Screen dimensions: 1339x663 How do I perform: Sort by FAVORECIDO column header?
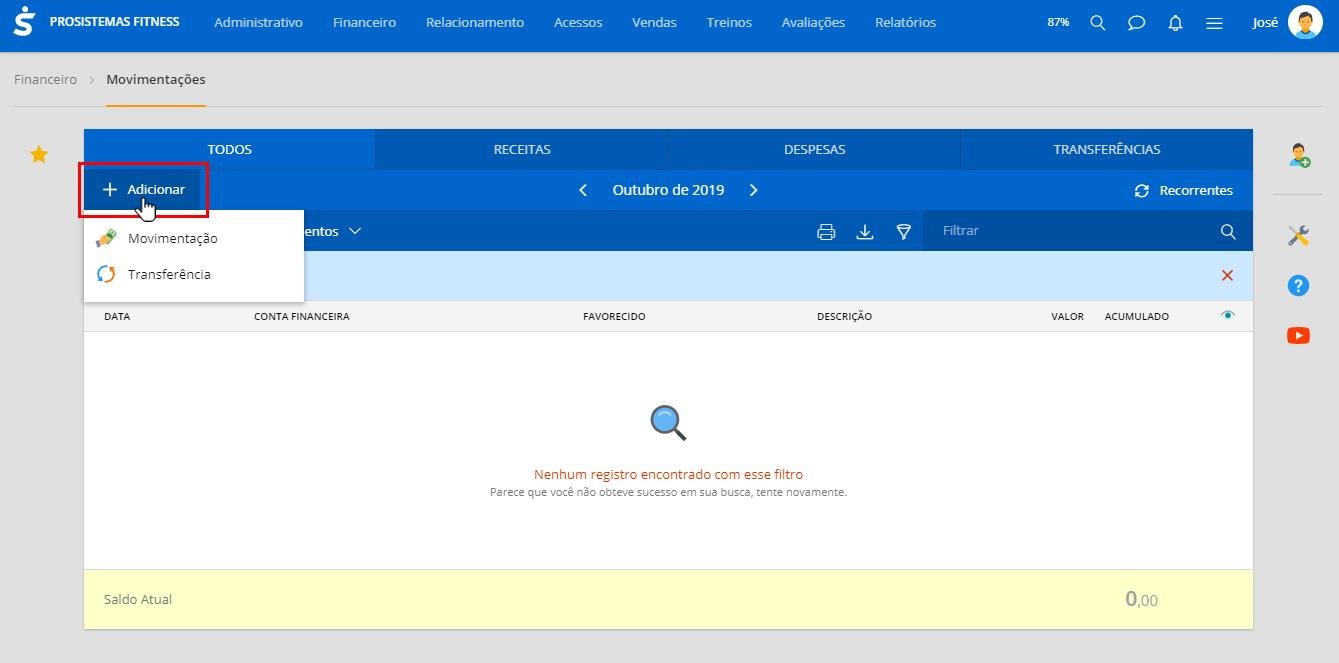(x=614, y=316)
